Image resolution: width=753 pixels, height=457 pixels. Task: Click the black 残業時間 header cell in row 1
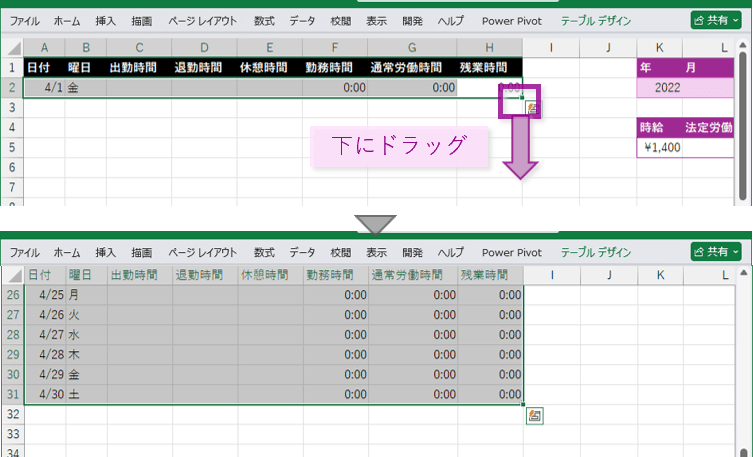(489, 67)
